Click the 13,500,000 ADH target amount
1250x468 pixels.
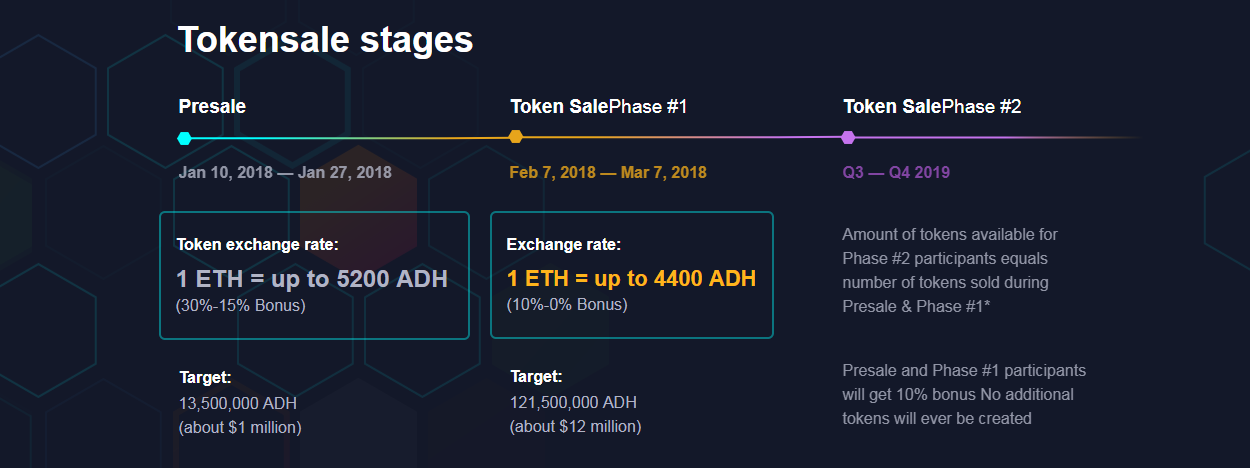(x=238, y=403)
